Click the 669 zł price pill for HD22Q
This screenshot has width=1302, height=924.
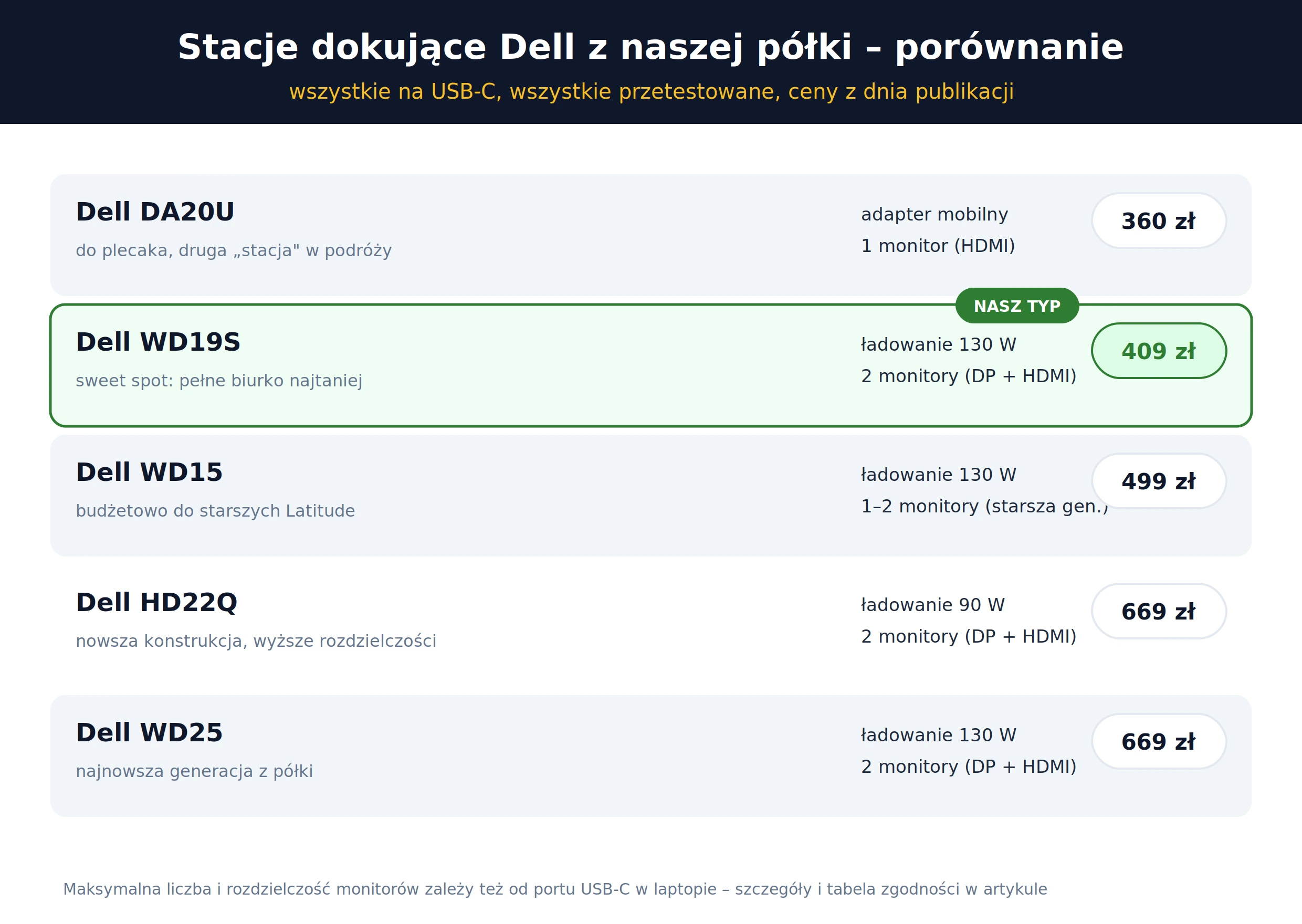click(1159, 611)
